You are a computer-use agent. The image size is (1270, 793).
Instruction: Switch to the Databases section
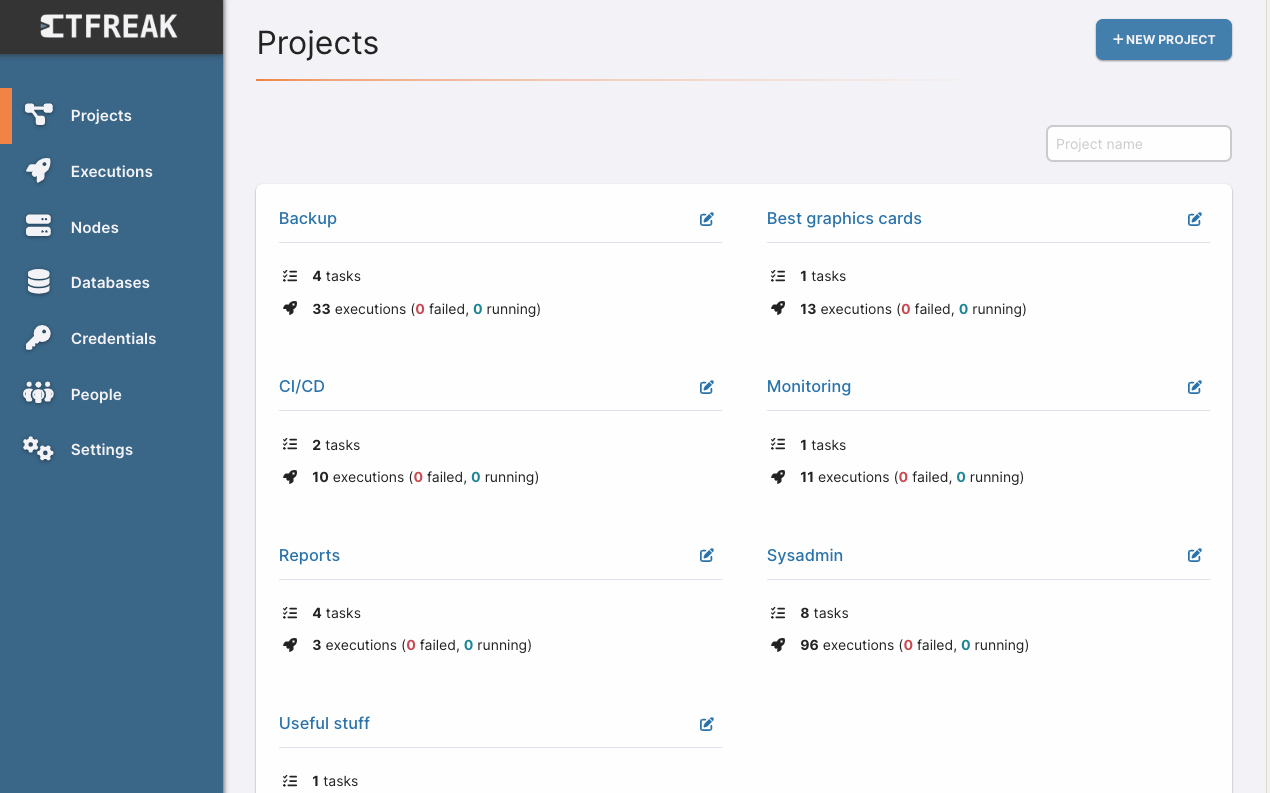click(111, 282)
